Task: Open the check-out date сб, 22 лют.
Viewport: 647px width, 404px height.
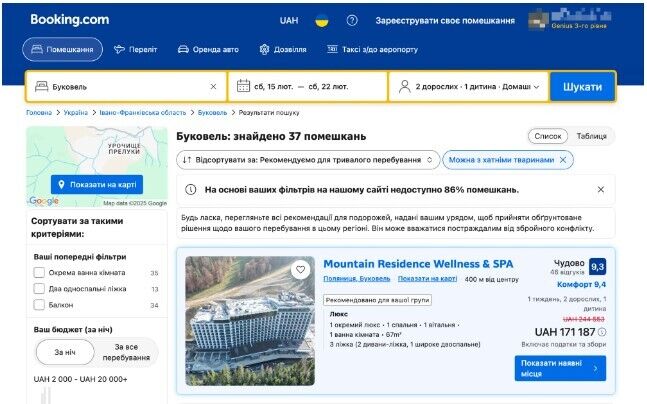Action: tap(328, 87)
